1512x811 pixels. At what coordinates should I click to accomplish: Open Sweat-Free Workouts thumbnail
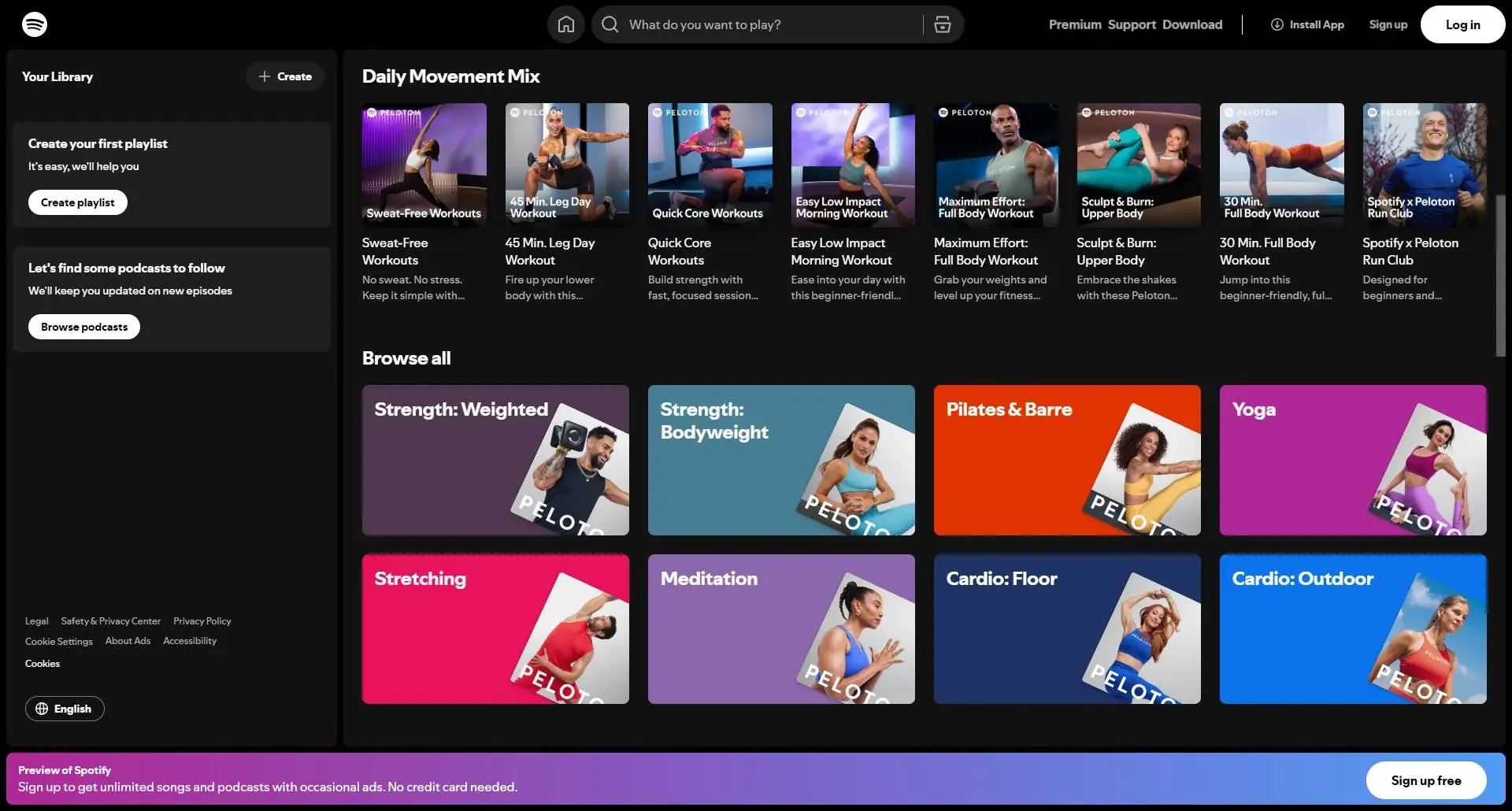pyautogui.click(x=424, y=165)
